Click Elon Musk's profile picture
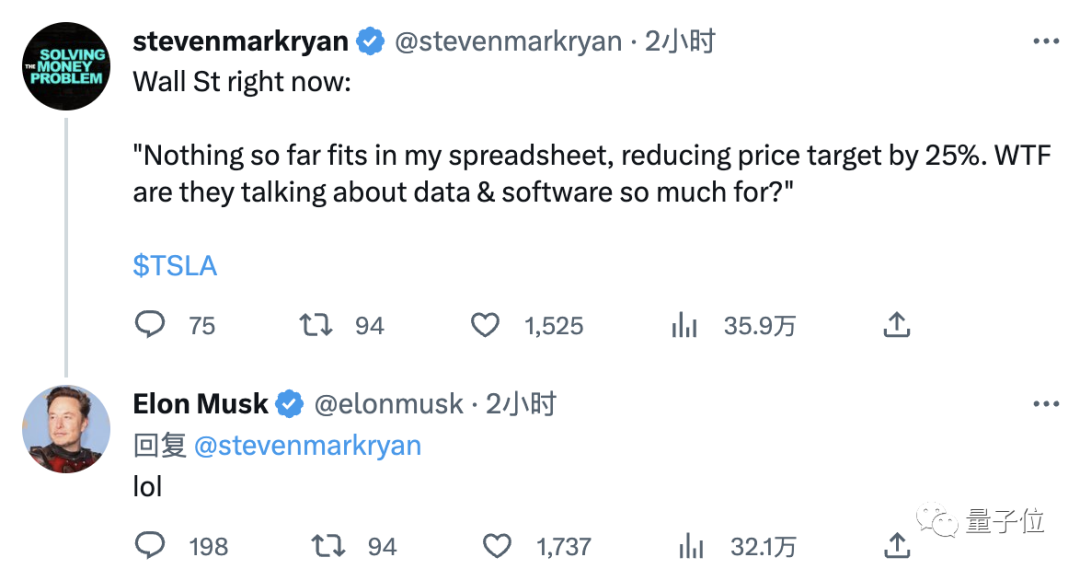This screenshot has width=1080, height=569. (x=66, y=429)
